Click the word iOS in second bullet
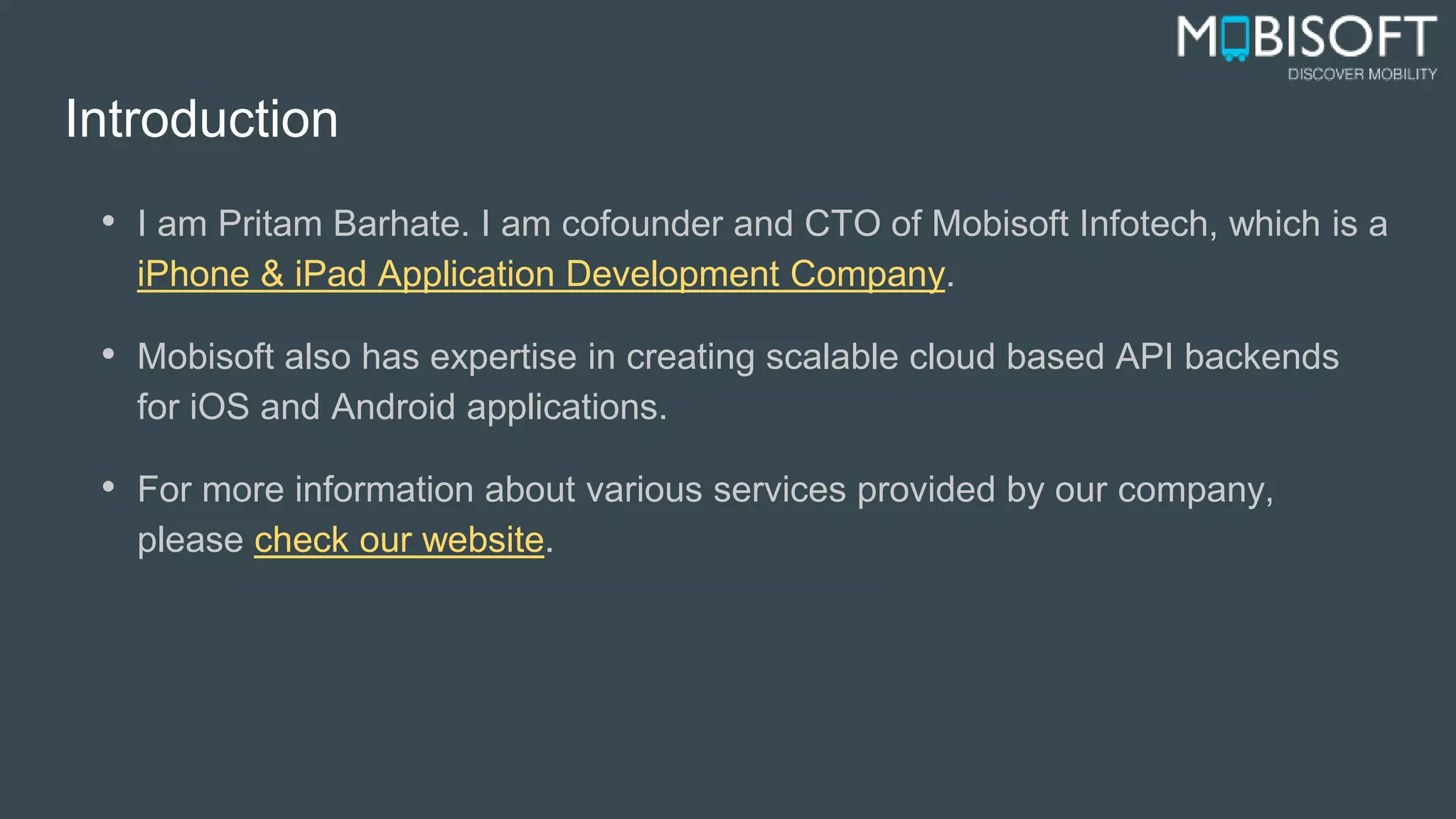1456x819 pixels. (219, 407)
